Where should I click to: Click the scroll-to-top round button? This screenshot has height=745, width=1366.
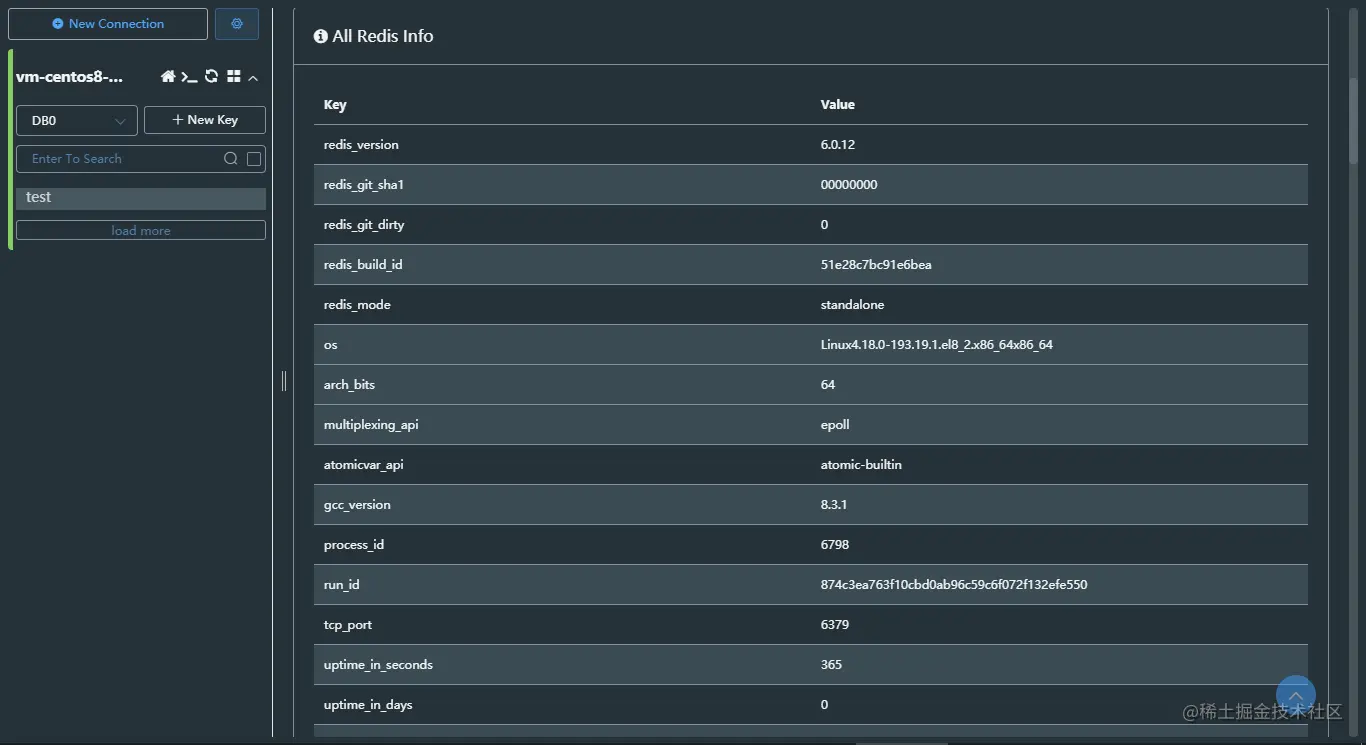[x=1295, y=696]
